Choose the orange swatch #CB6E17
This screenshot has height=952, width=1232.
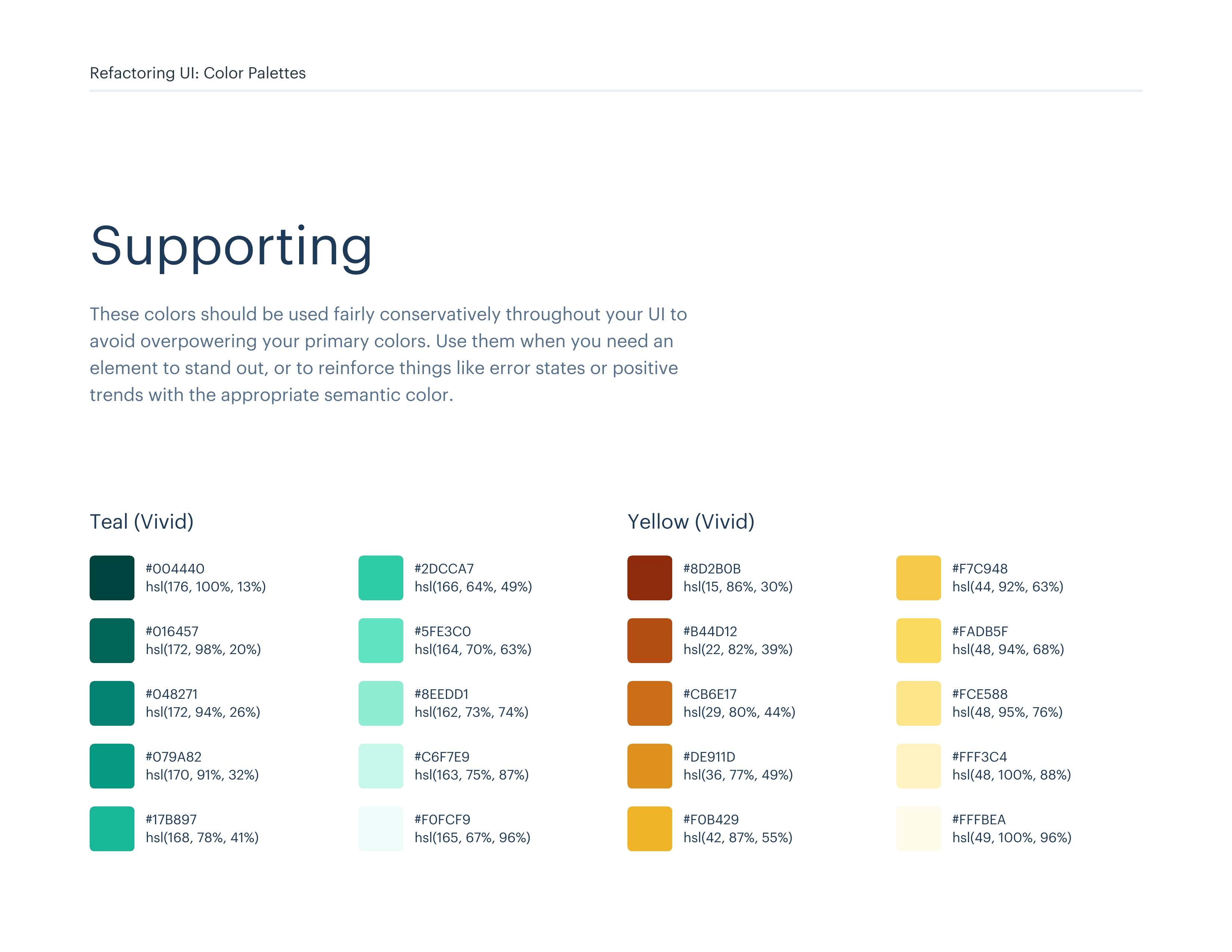pyautogui.click(x=649, y=703)
